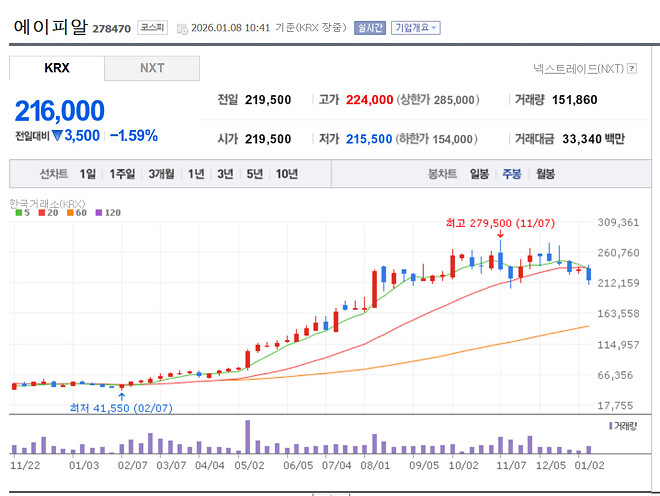660x496 pixels.
Task: Select the 1일 line chart period
Action: pyautogui.click(x=88, y=174)
